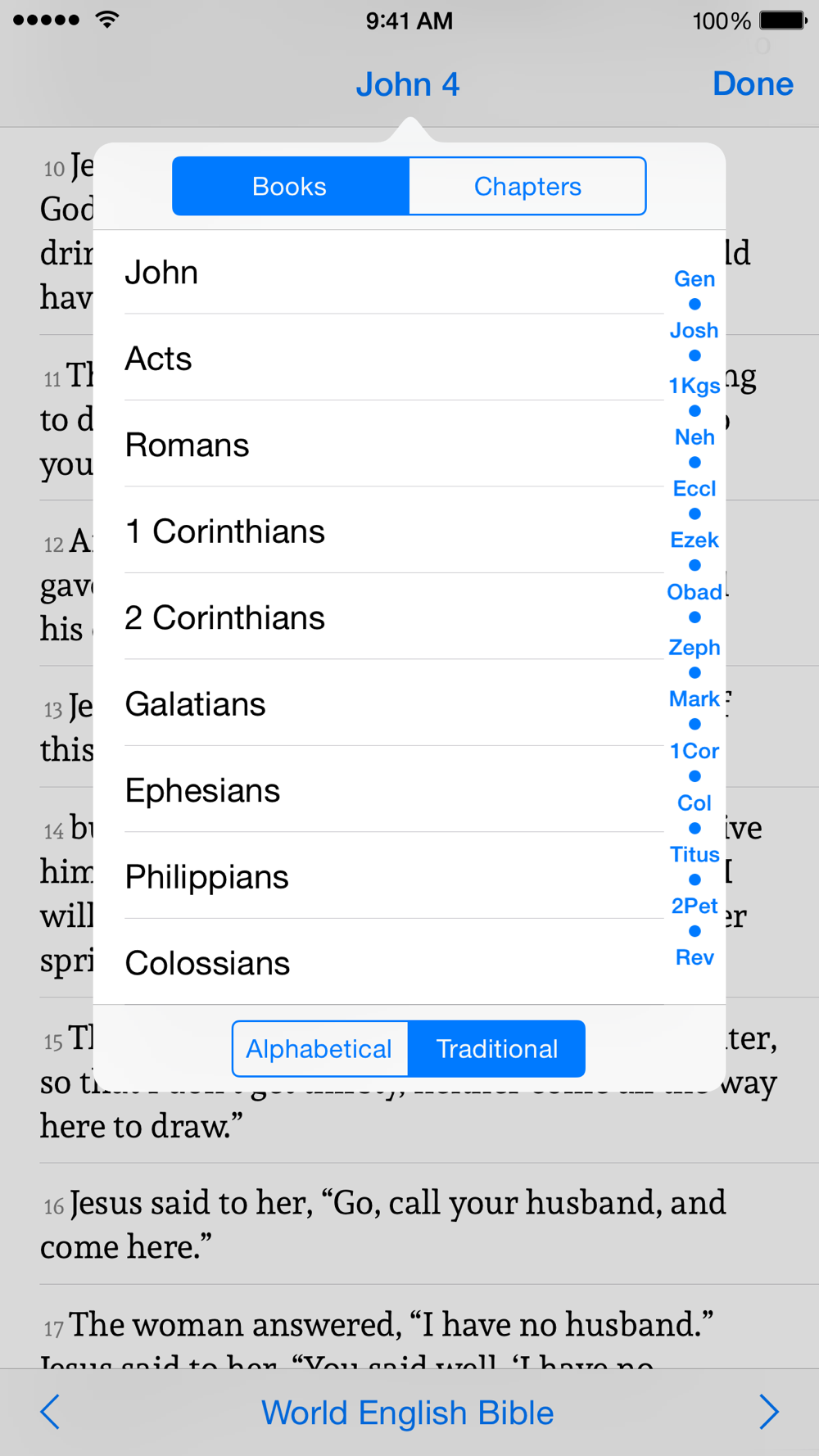Switch to the Chapters tab

tap(527, 186)
